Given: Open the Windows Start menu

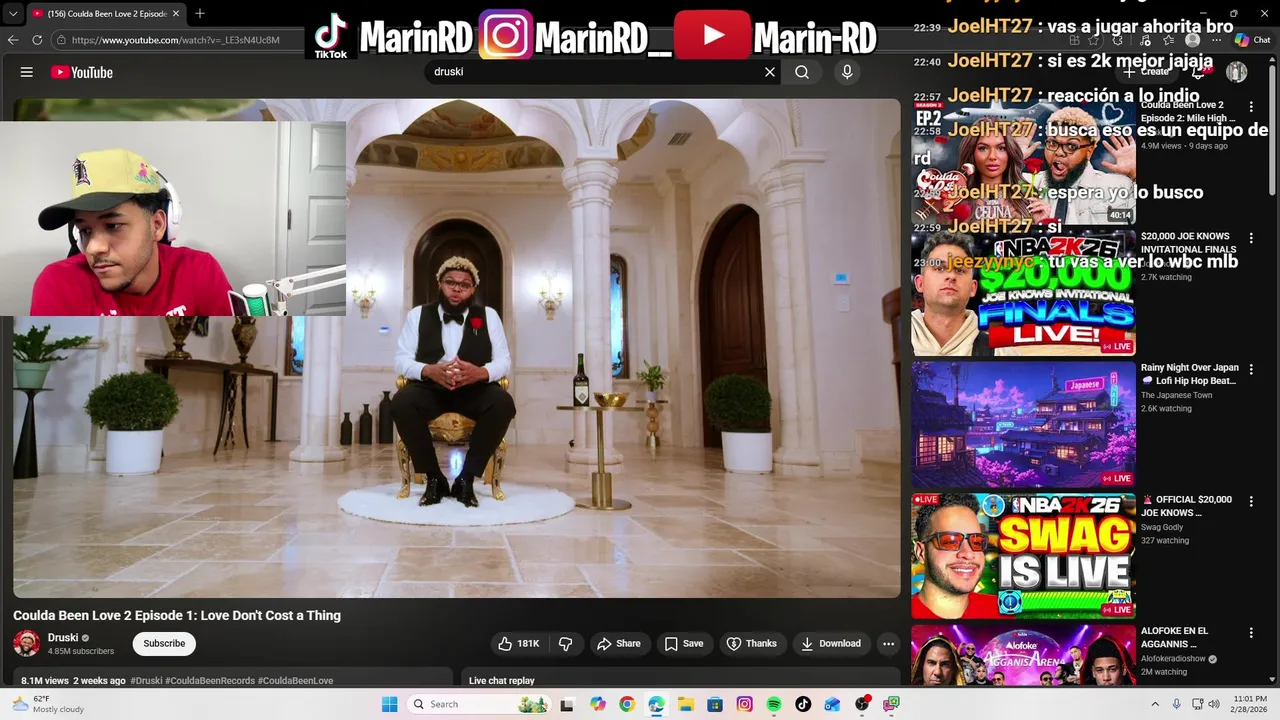Looking at the screenshot, I should coord(390,704).
